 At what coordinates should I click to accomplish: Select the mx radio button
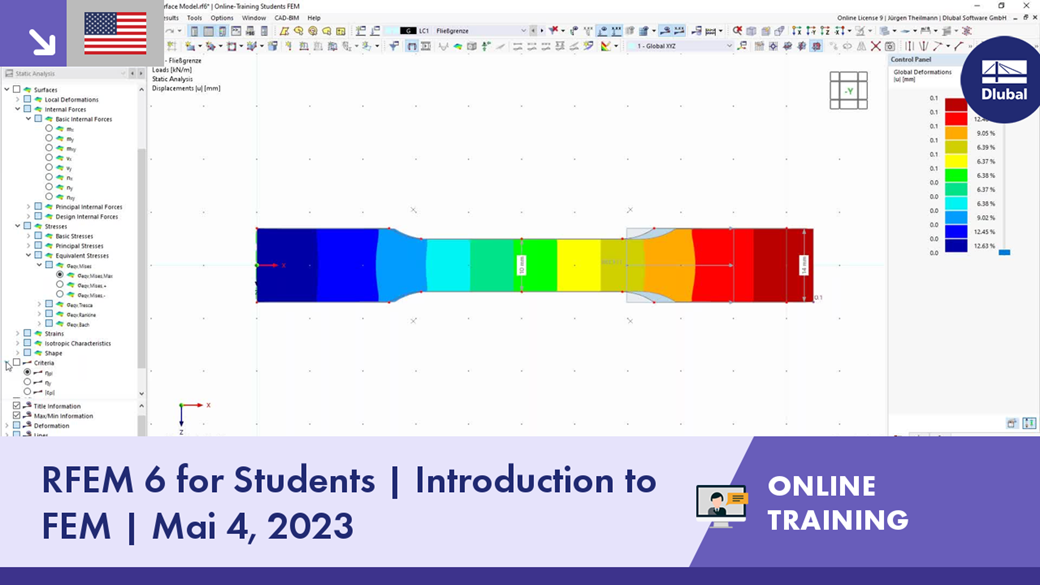coord(49,129)
